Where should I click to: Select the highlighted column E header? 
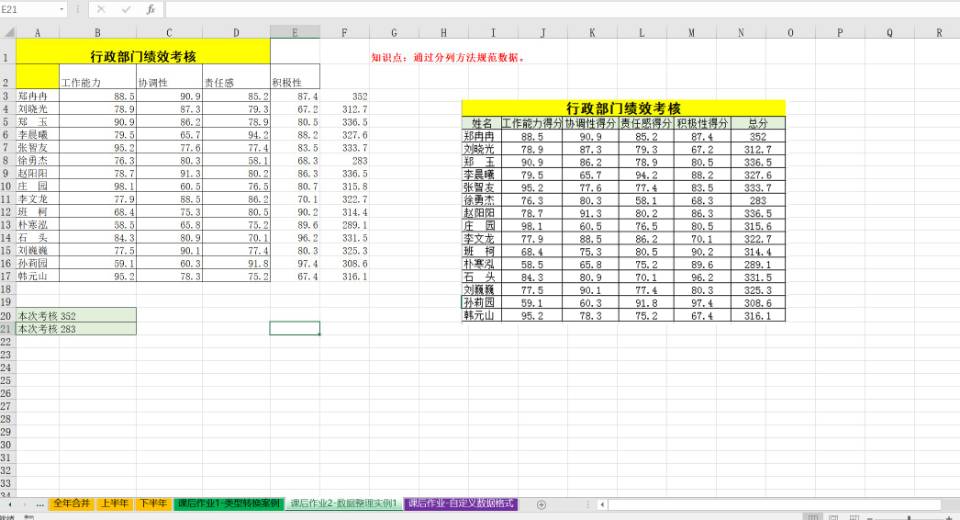click(x=294, y=32)
